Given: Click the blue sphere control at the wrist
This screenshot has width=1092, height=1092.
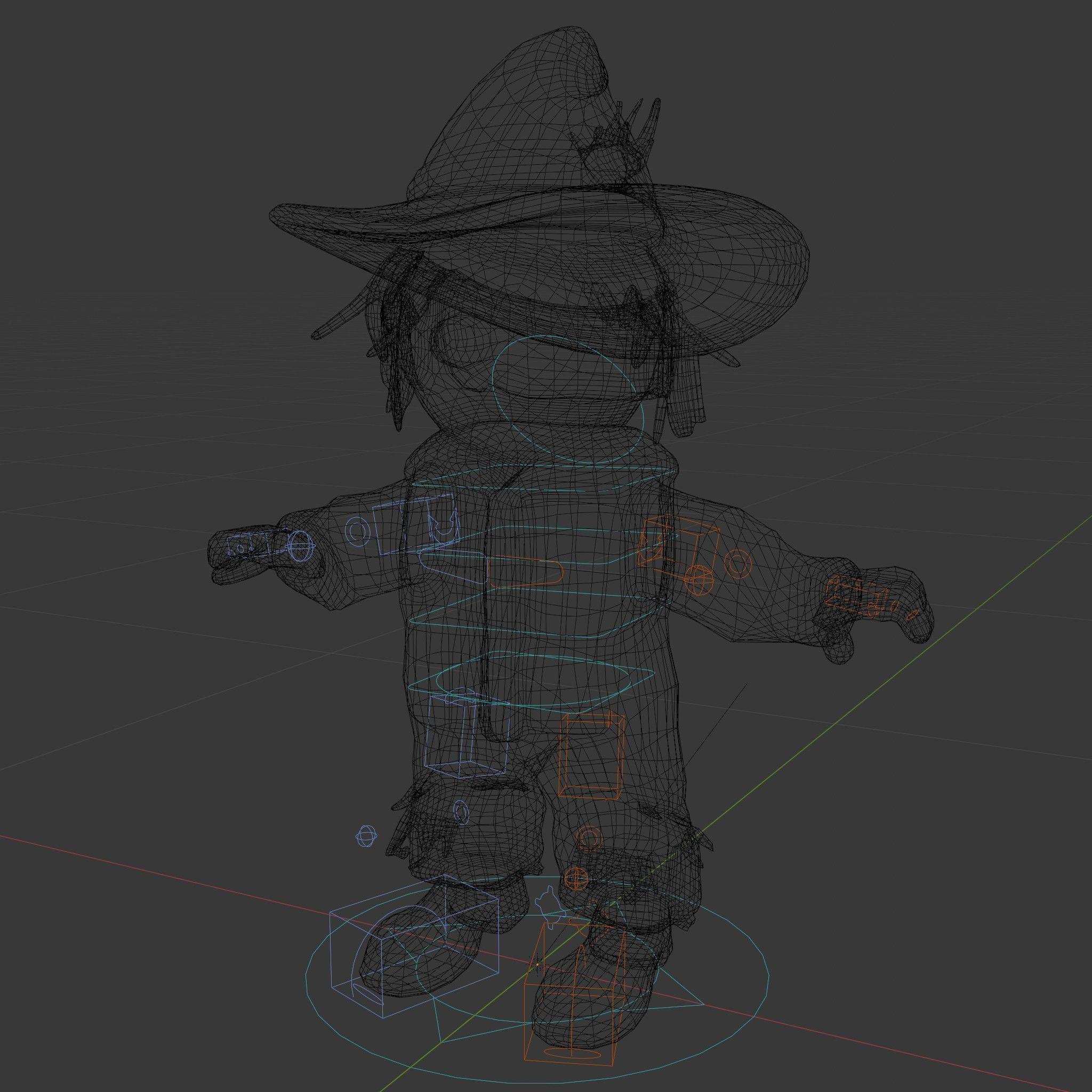Looking at the screenshot, I should pyautogui.click(x=300, y=545).
